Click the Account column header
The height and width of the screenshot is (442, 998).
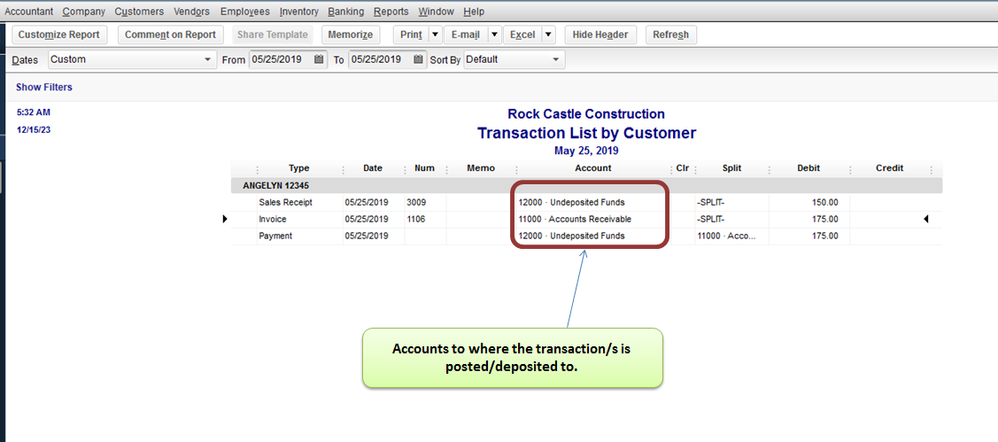(x=593, y=168)
